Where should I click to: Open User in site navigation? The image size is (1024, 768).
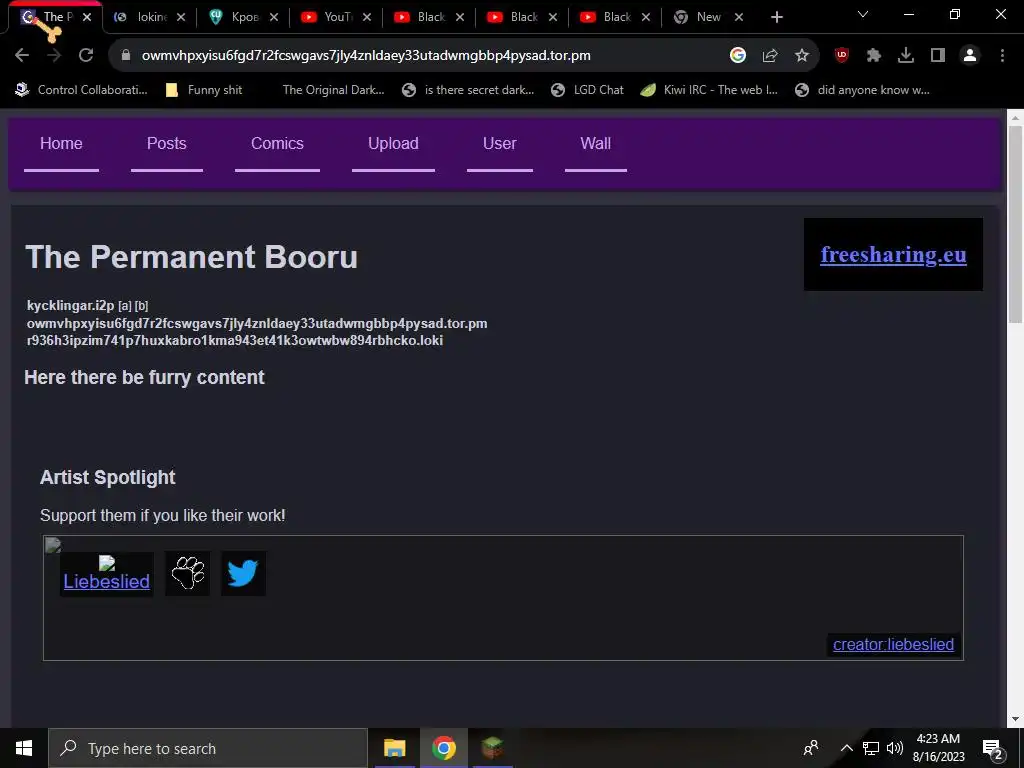[x=500, y=144]
